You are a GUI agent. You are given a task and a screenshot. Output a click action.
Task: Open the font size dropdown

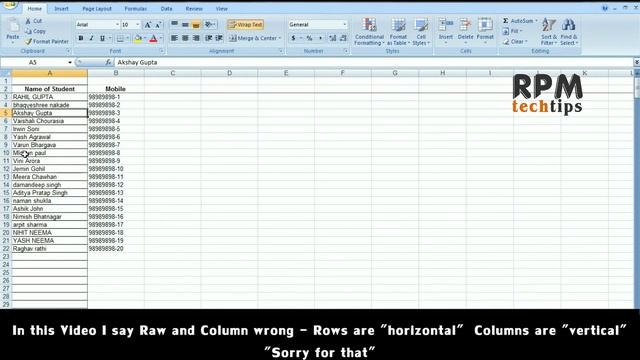pyautogui.click(x=138, y=25)
